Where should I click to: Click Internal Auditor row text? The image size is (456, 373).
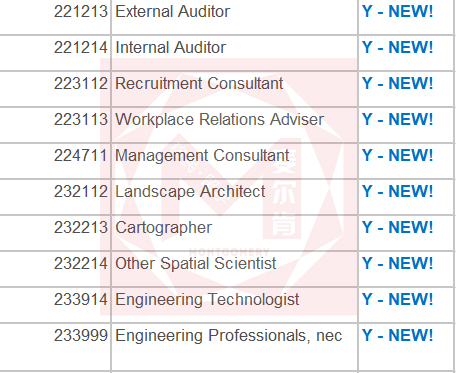(x=170, y=47)
